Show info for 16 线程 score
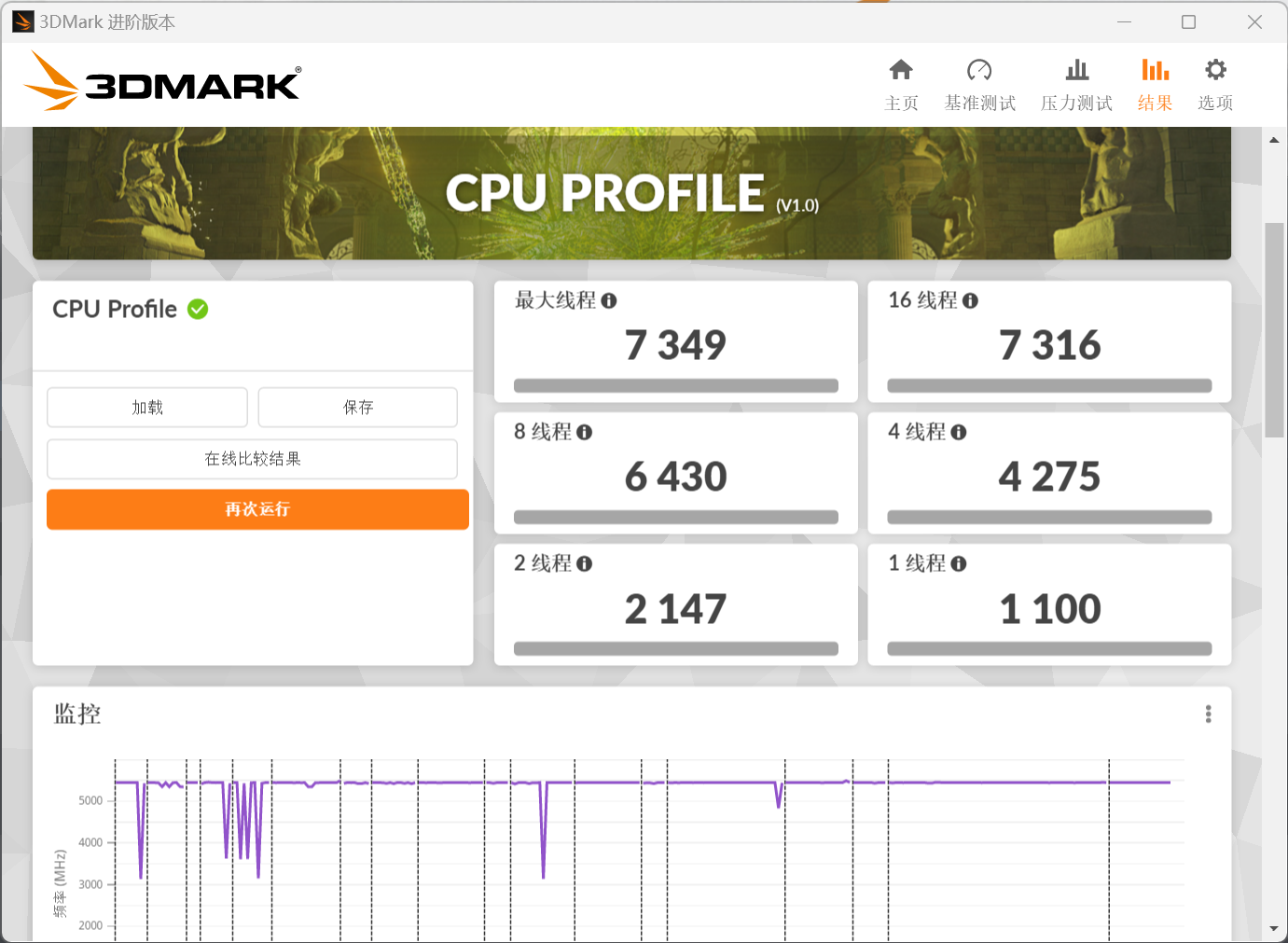The width and height of the screenshot is (1288, 943). [970, 300]
